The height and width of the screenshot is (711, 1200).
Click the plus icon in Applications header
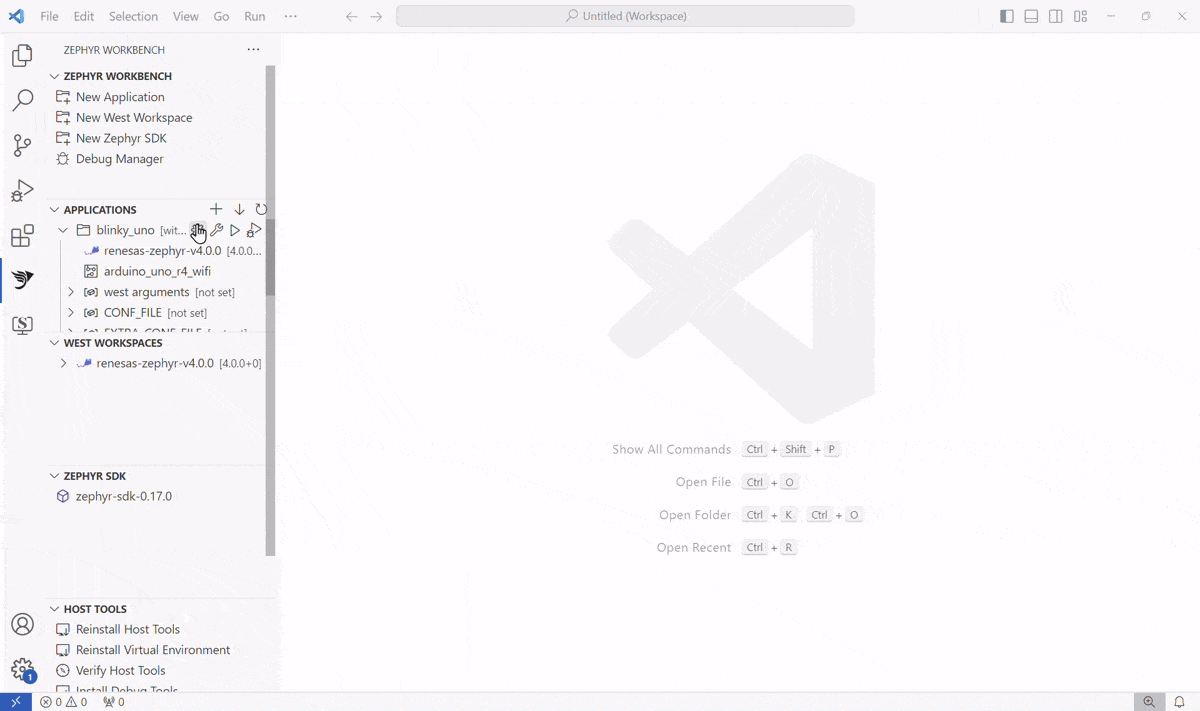[x=216, y=209]
